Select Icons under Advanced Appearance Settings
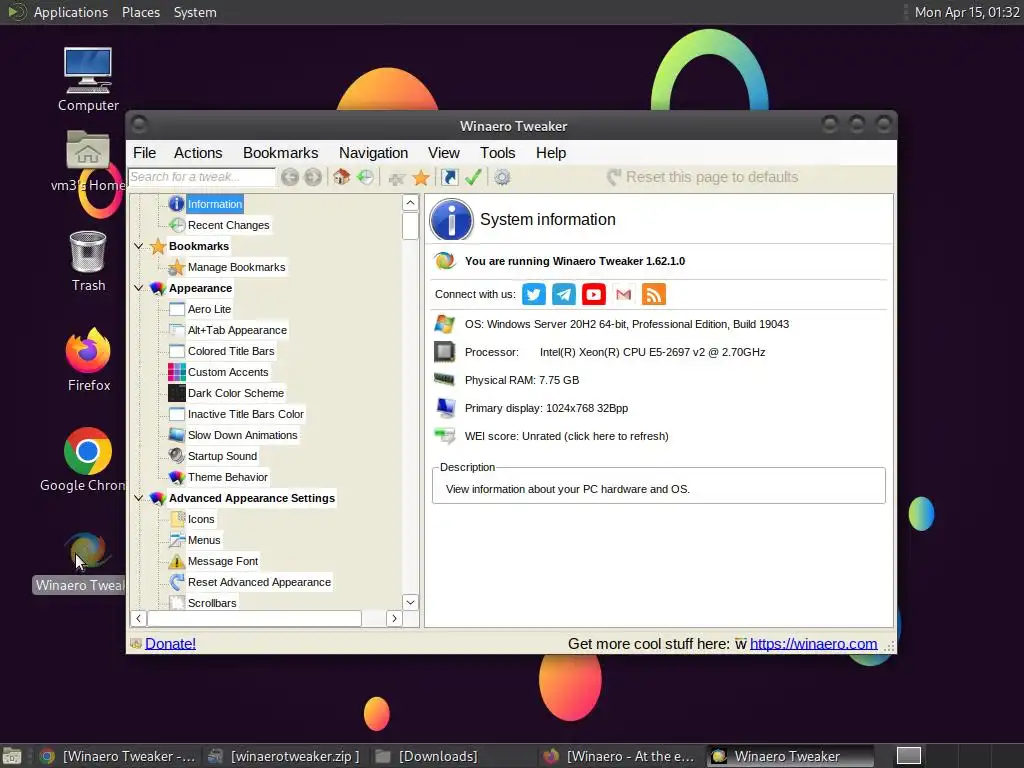The image size is (1024, 768). coord(201,519)
